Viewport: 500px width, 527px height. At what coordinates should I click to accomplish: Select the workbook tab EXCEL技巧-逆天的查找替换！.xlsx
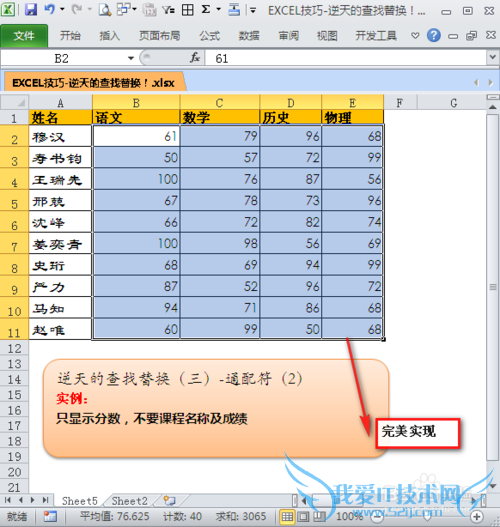pos(93,82)
